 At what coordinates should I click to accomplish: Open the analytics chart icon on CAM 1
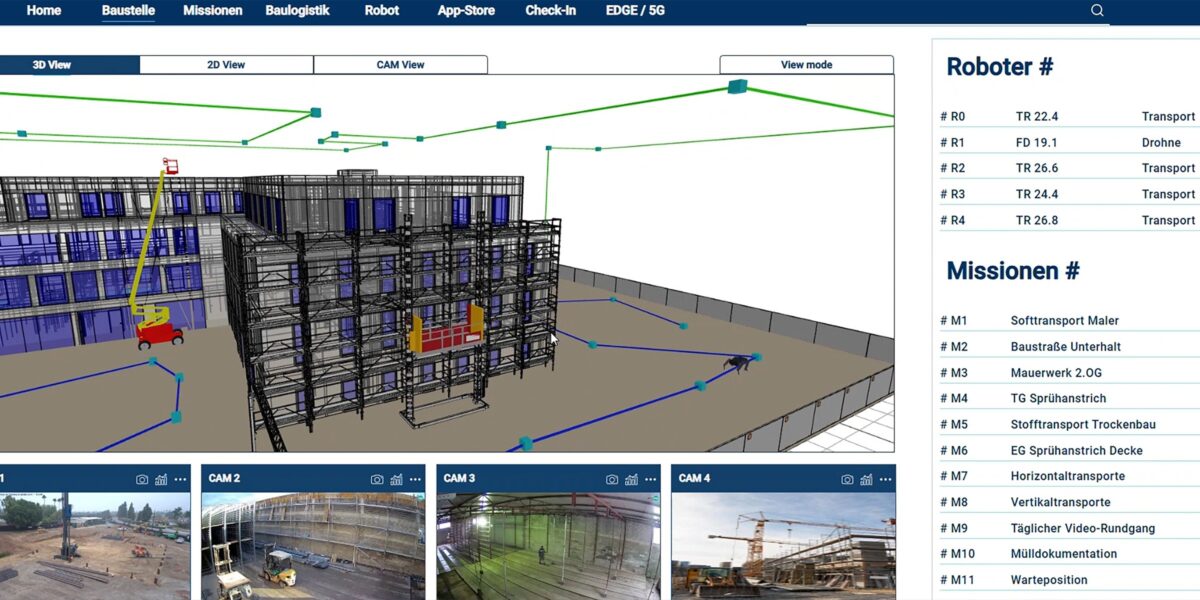[x=161, y=479]
